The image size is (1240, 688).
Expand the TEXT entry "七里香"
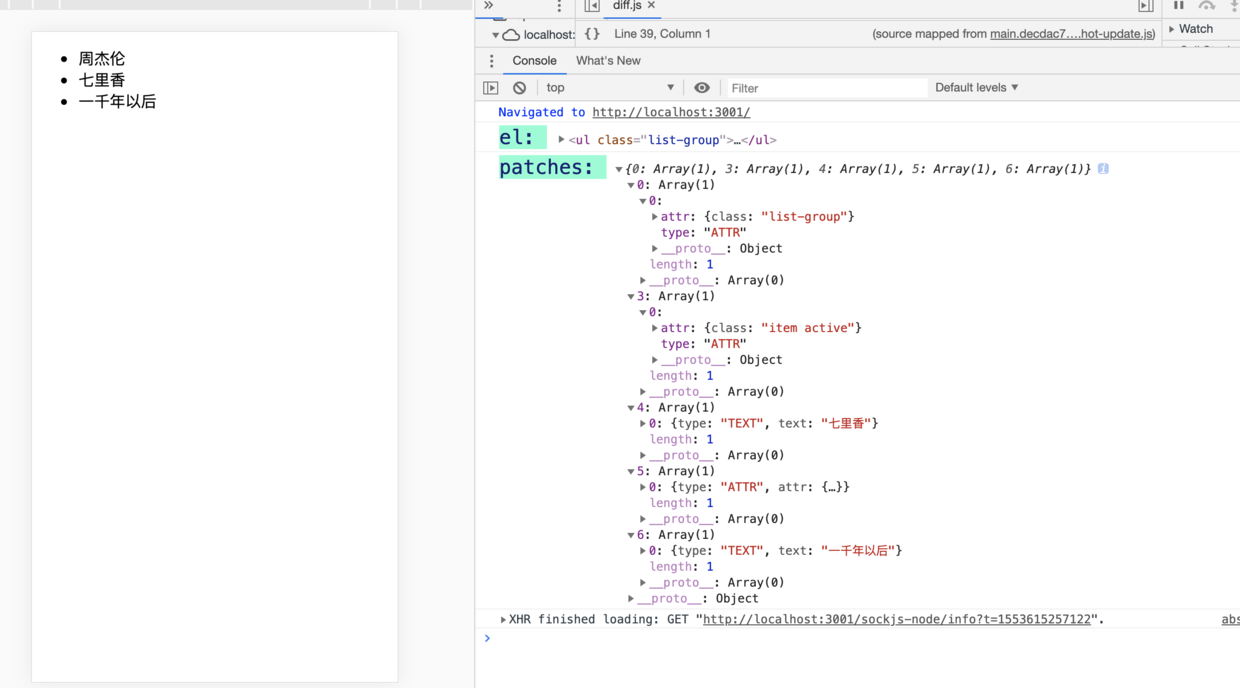coord(643,424)
